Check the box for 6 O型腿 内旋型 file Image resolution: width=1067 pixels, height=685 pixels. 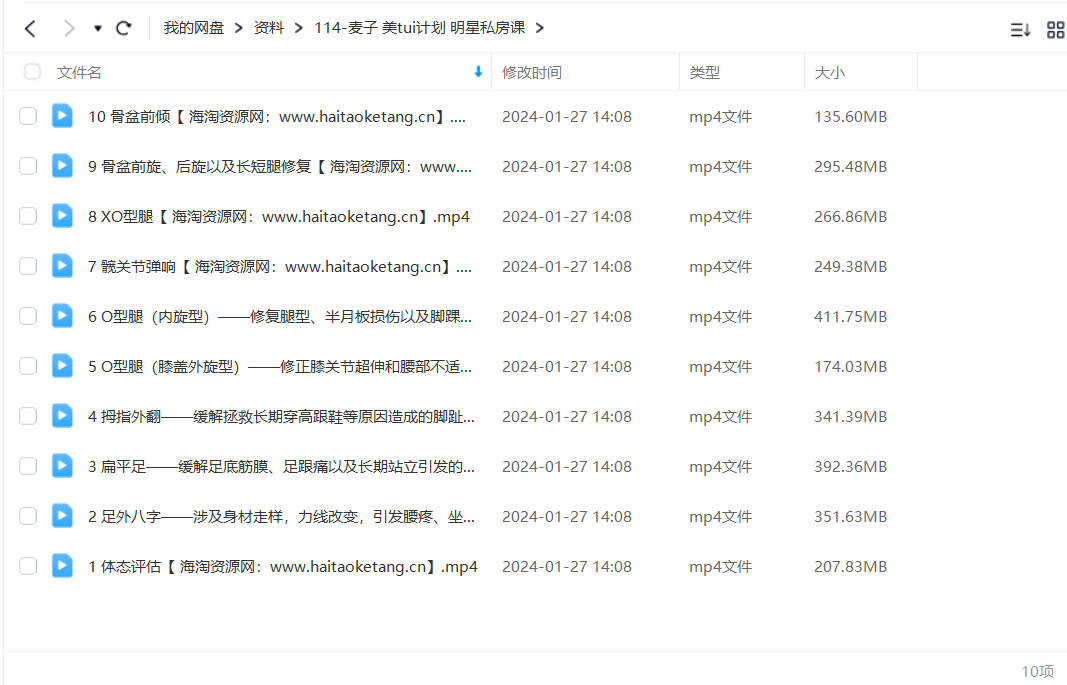[28, 316]
